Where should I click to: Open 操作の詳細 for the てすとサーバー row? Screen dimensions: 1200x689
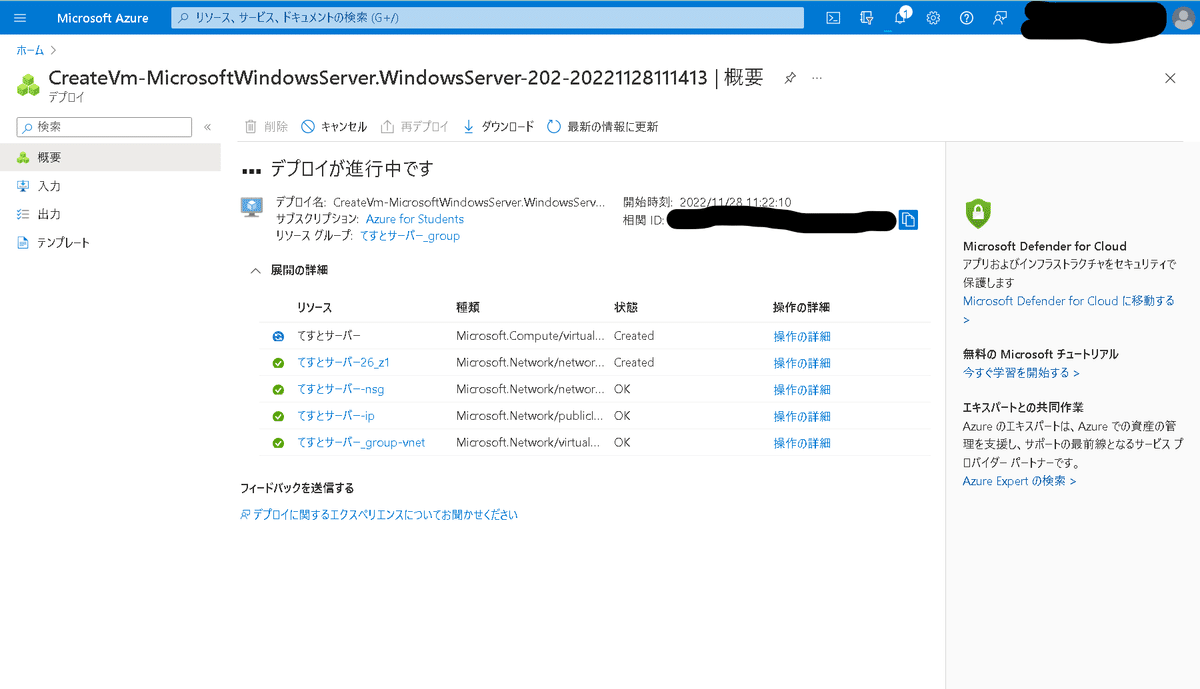tap(802, 336)
